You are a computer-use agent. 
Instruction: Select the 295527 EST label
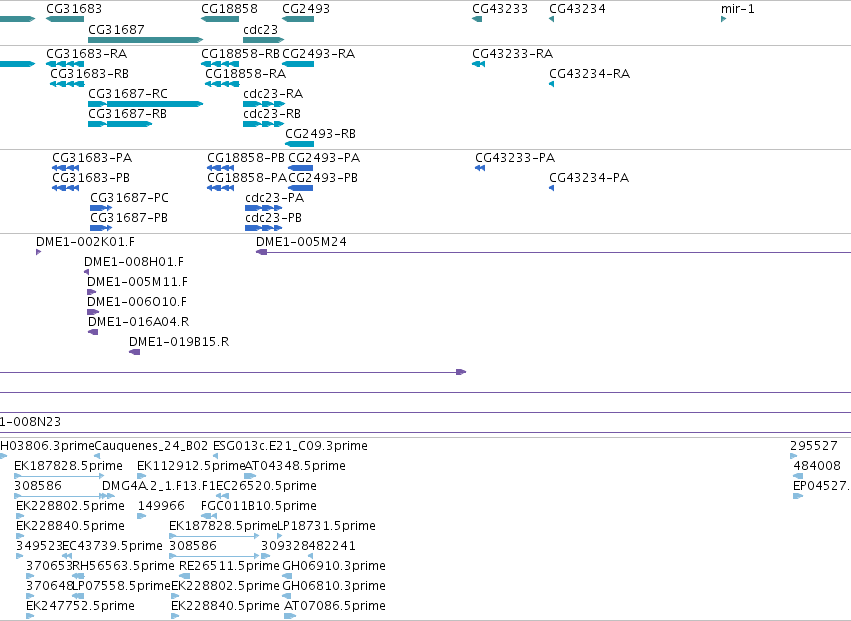click(x=814, y=446)
